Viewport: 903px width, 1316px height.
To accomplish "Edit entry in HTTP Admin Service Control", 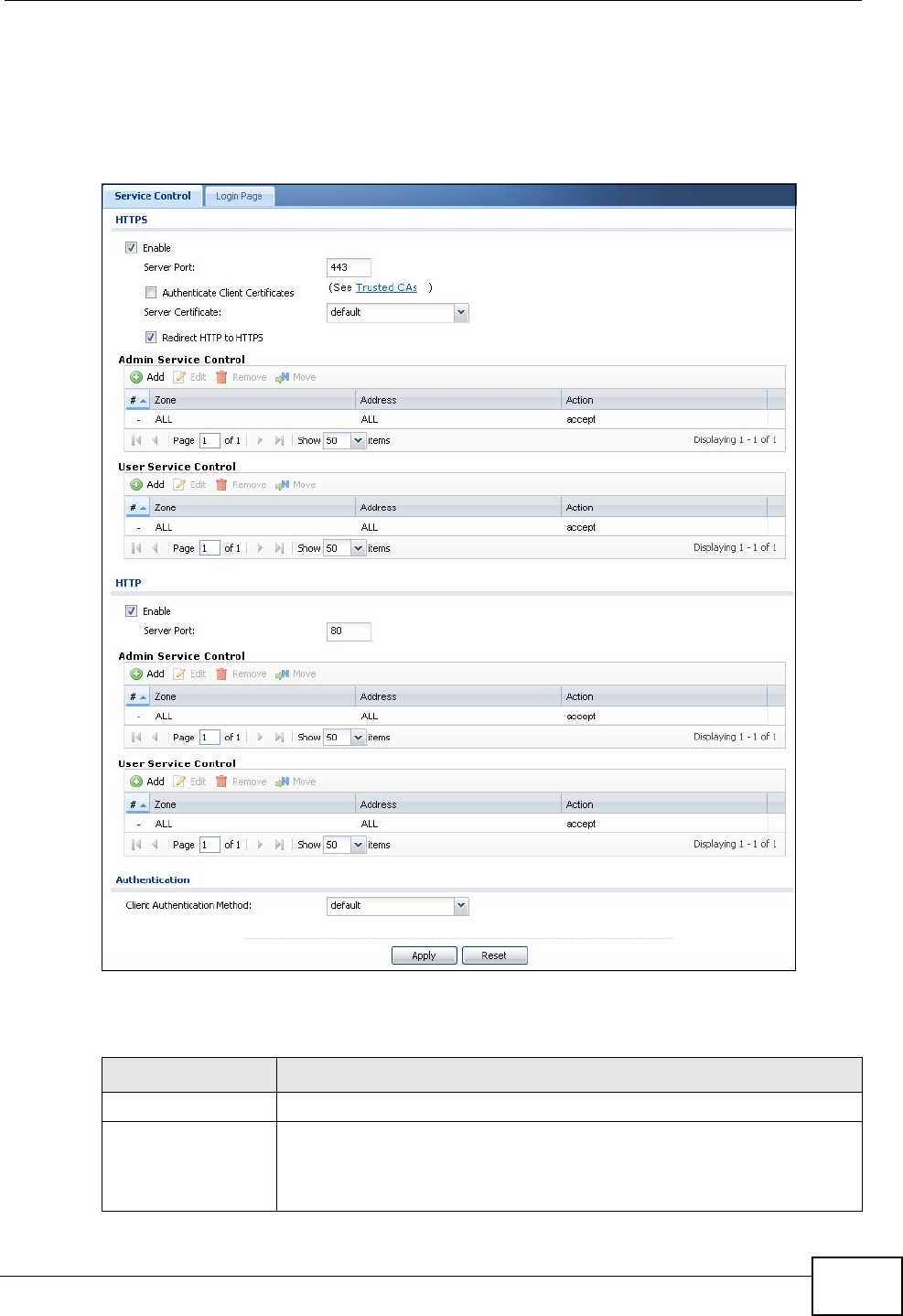I will click(190, 674).
